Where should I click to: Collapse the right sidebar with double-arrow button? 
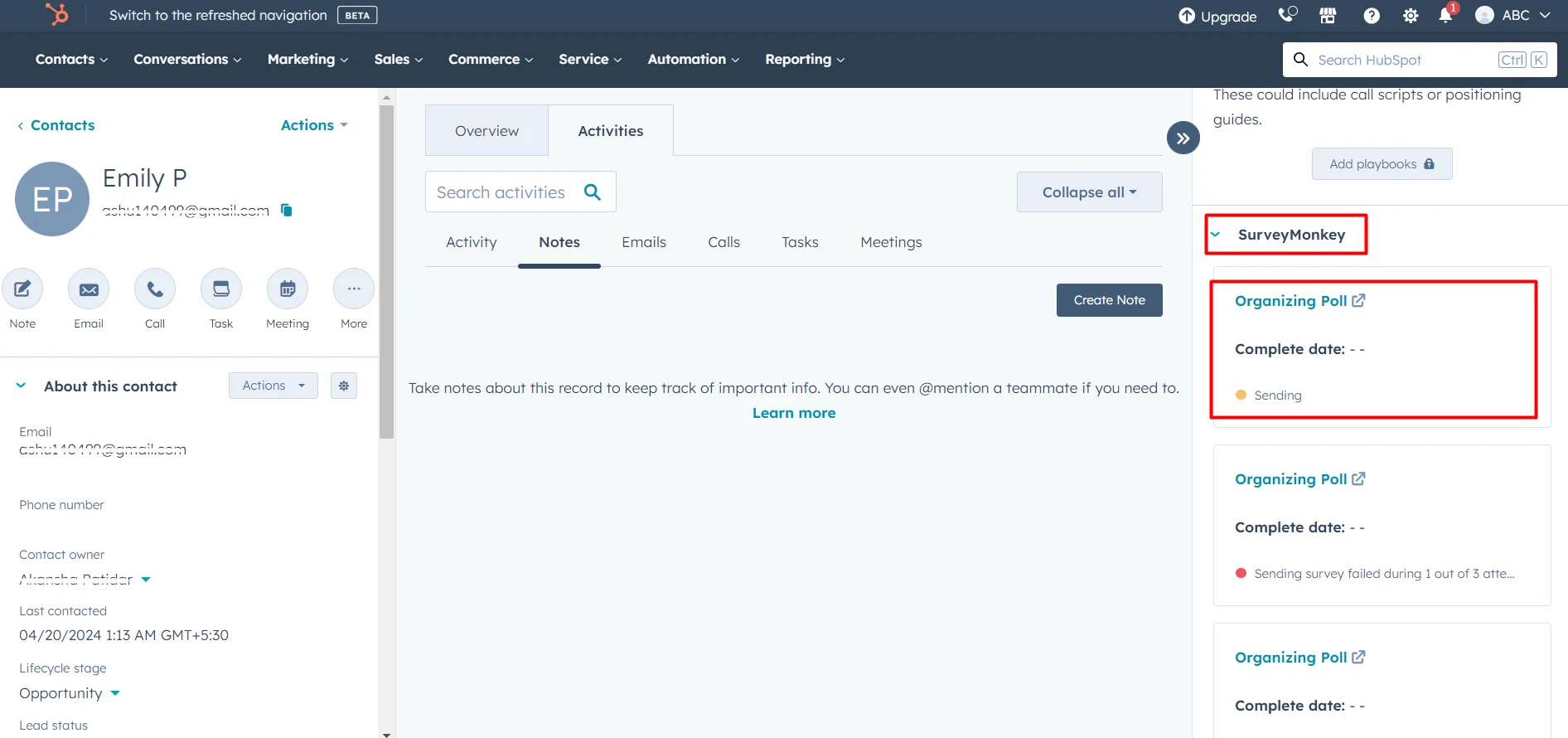(x=1183, y=138)
